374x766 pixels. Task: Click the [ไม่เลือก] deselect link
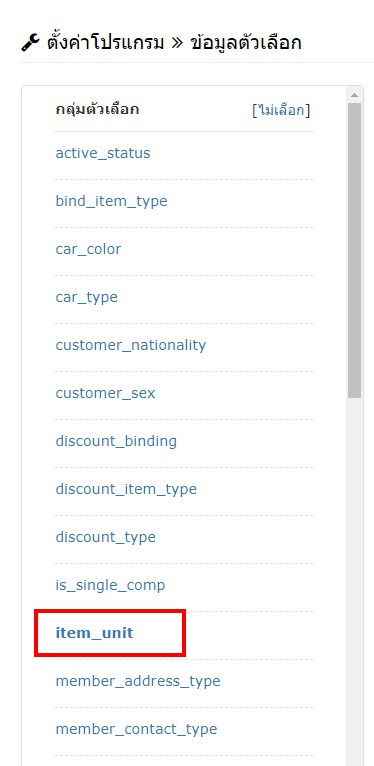coord(281,110)
